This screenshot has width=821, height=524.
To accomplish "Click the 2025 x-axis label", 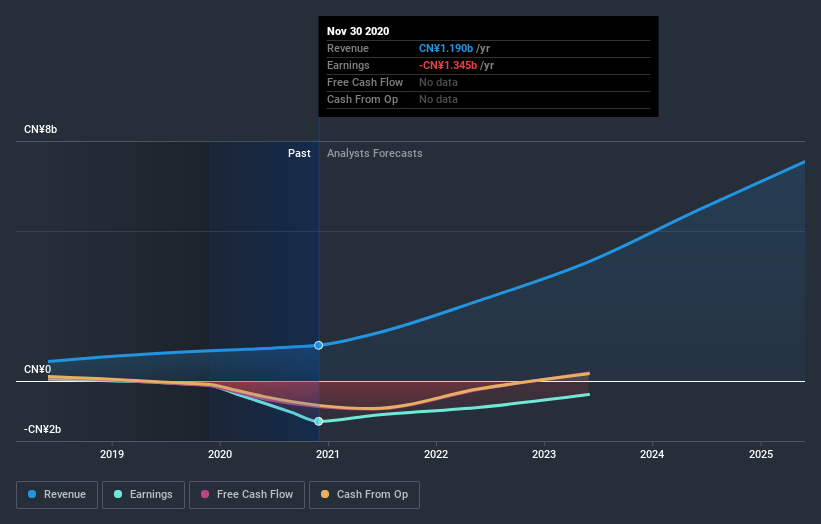I will click(x=761, y=454).
